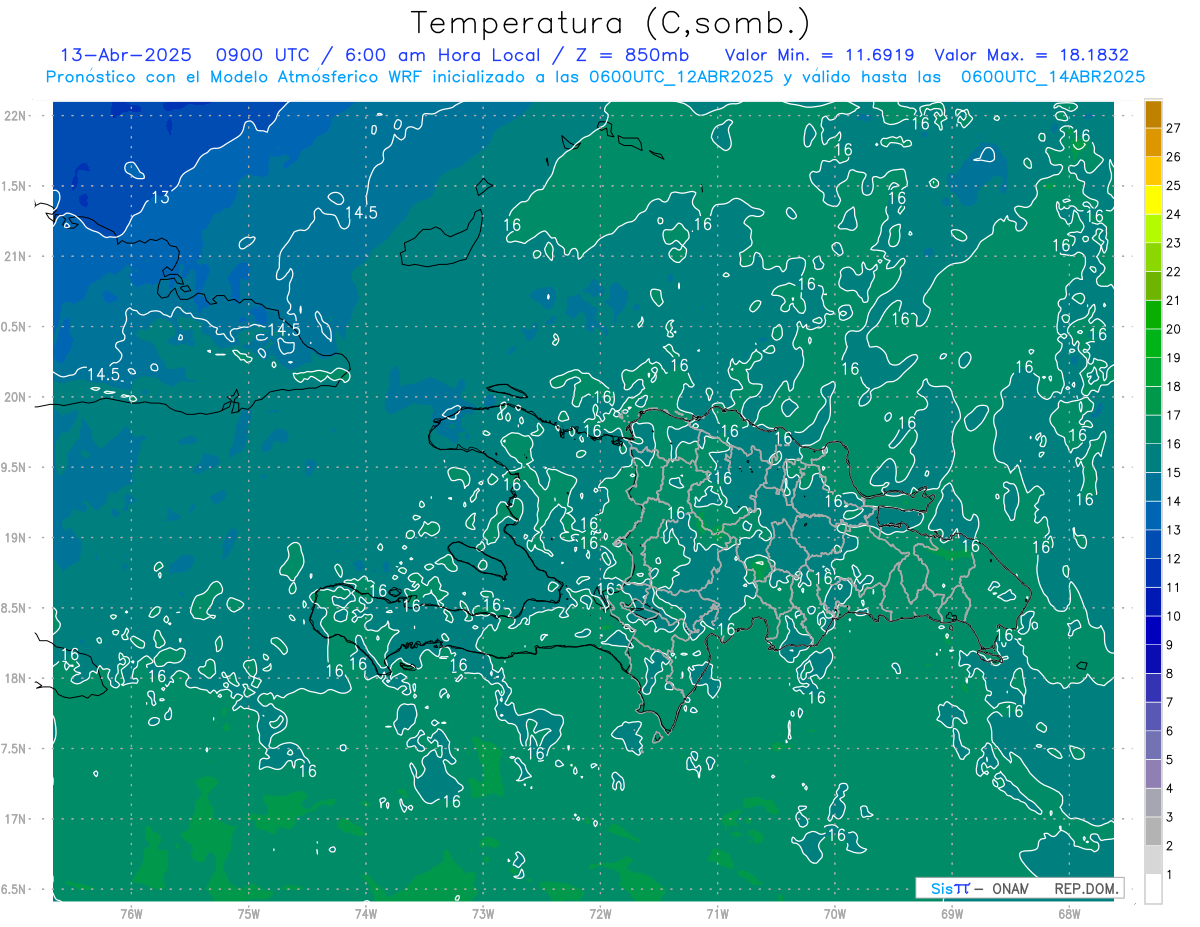This screenshot has height=927, width=1200.
Task: Click the "SisTT - ONAM REP.DOM." label box
Action: (x=1020, y=888)
